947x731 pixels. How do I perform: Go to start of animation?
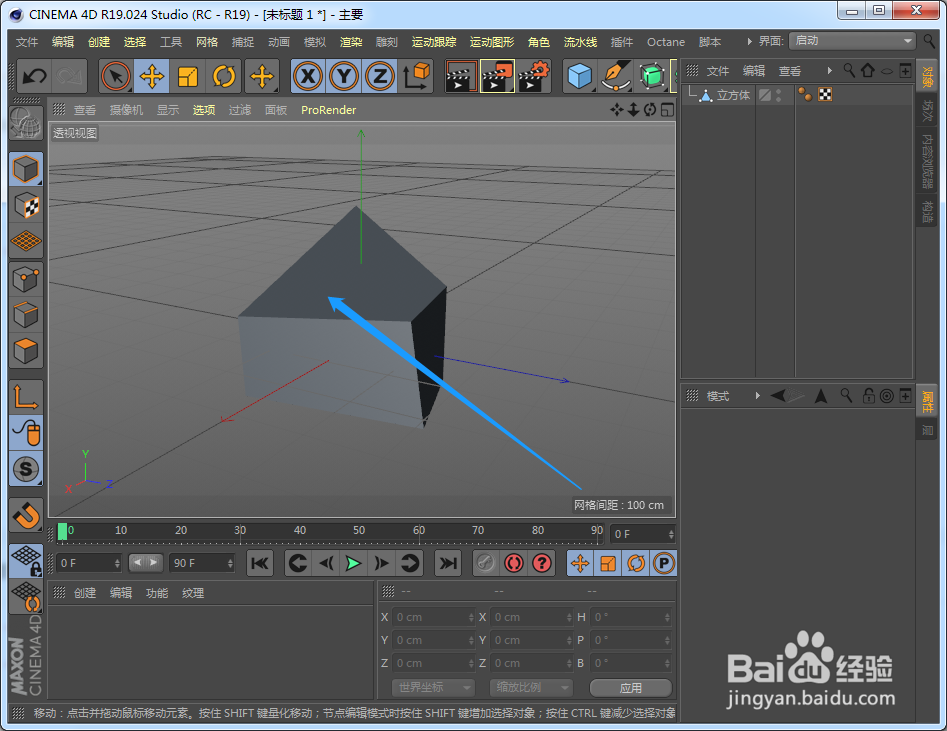click(x=260, y=563)
